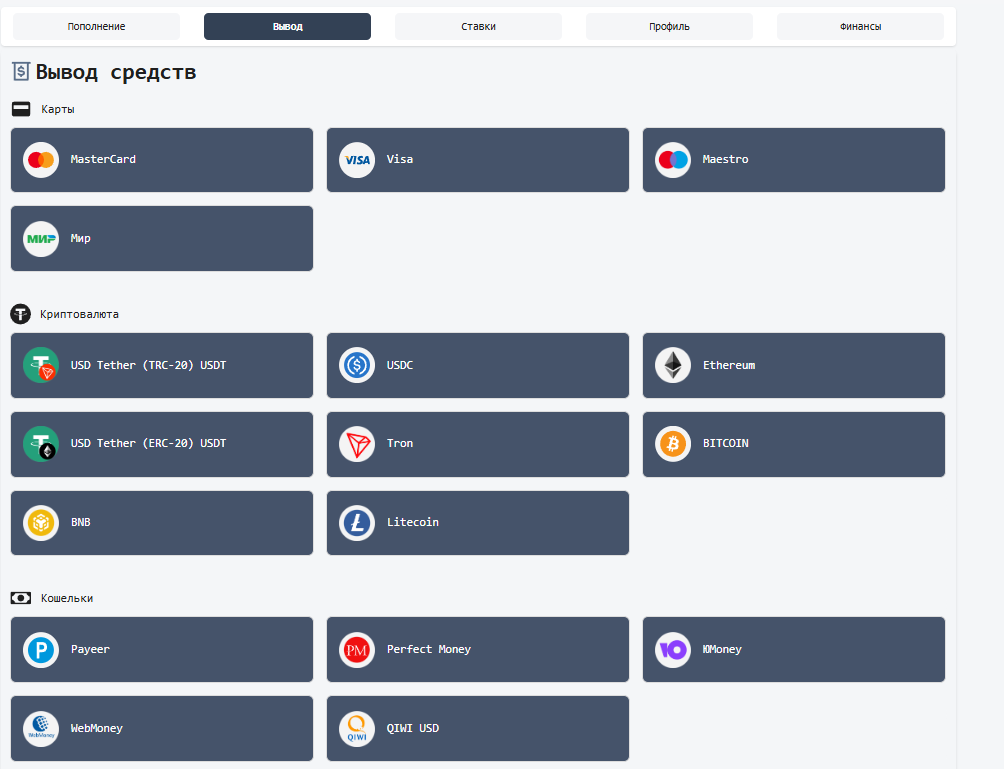
Task: Click the Ethereum diamond icon
Action: coord(673,366)
